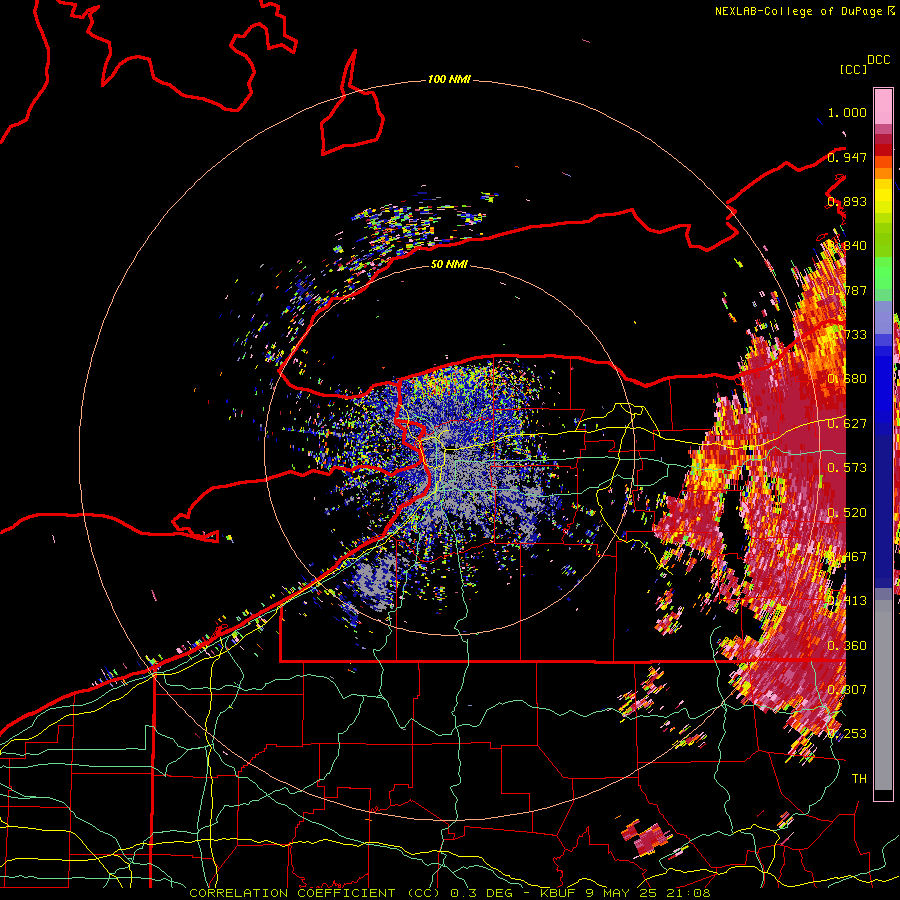Click the isolated crimson echo cluster at bottom right
Image resolution: width=900 pixels, height=900 pixels.
point(649,839)
